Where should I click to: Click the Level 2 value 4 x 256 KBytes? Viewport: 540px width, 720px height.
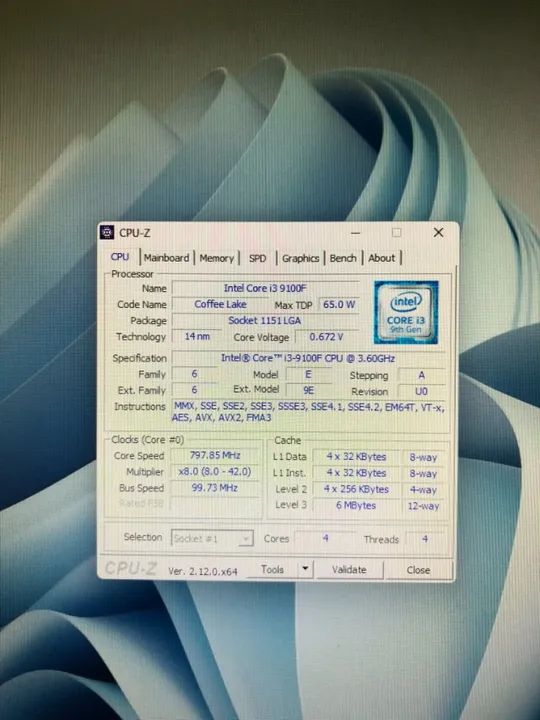coord(356,489)
